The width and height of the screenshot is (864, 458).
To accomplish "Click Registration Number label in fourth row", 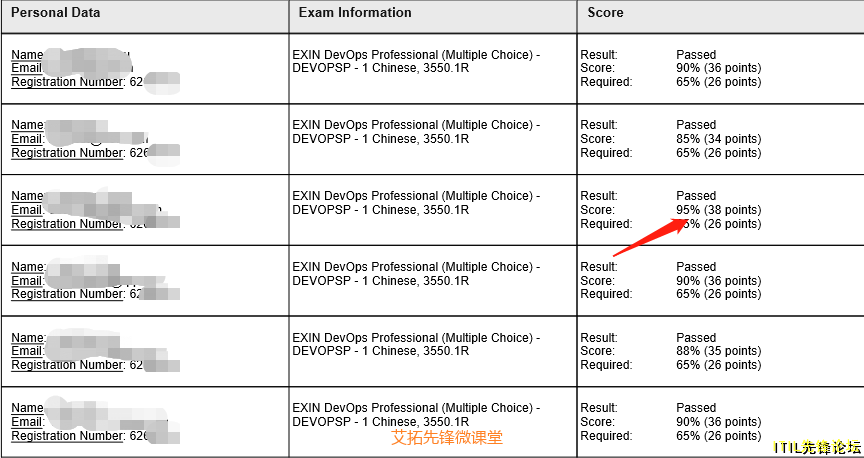I will point(67,294).
